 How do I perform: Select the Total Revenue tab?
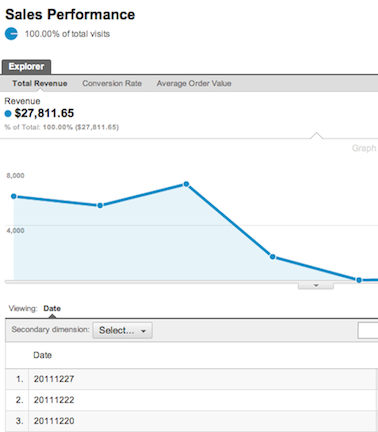tap(40, 83)
